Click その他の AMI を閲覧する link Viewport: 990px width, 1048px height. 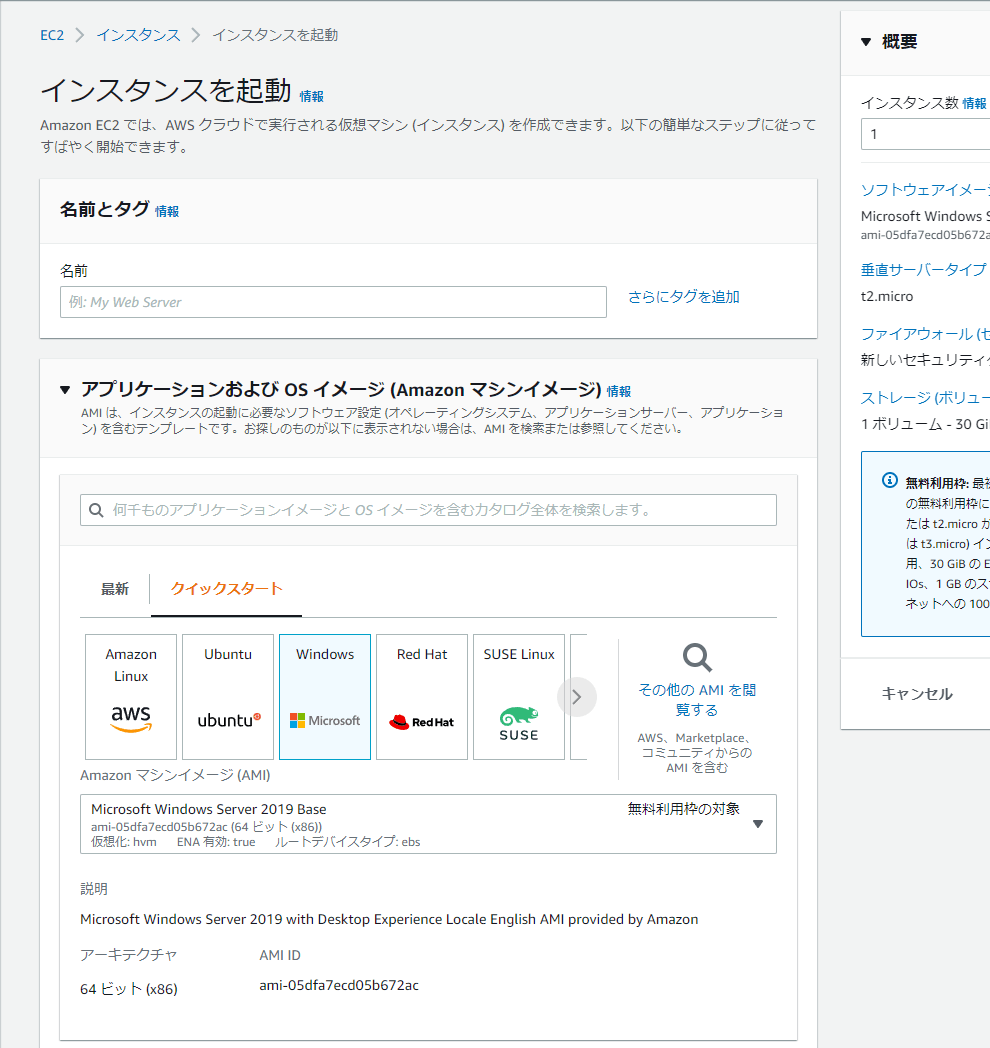(697, 700)
